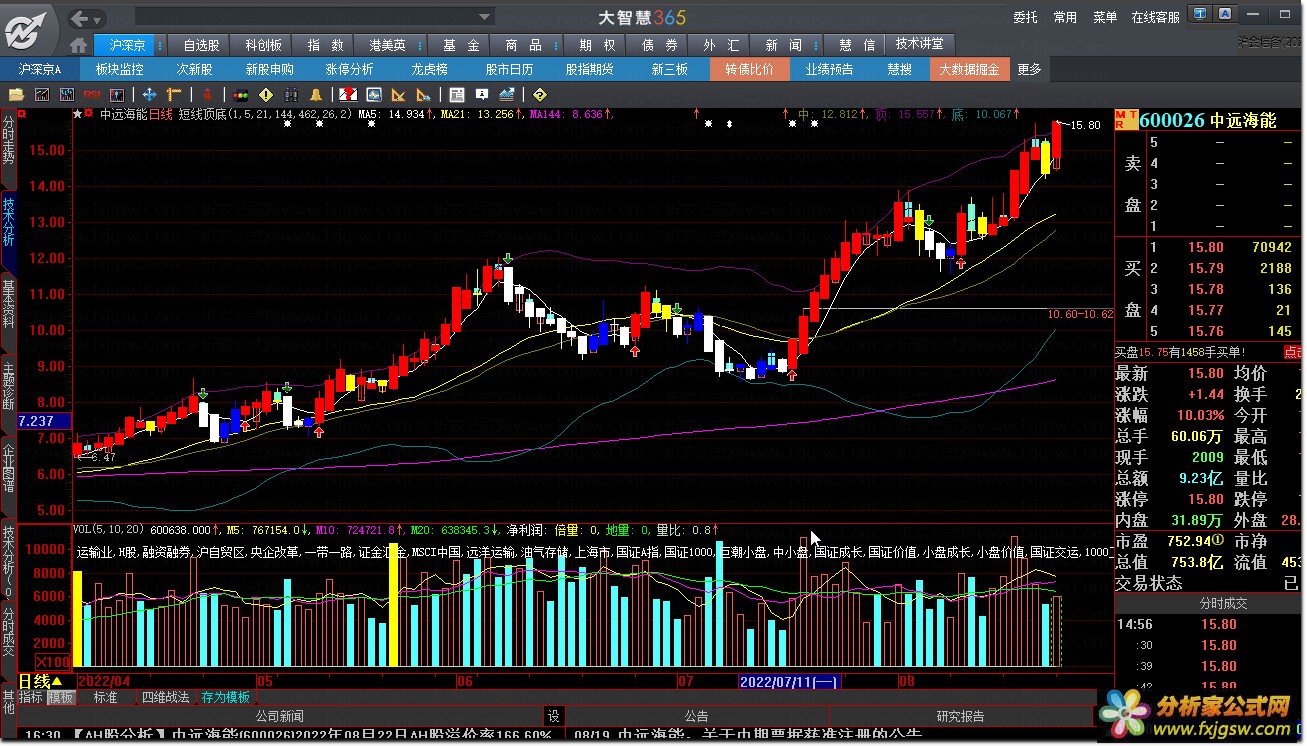The height and width of the screenshot is (746, 1307).
Task: Open the binoculars search tool
Action: 291,95
